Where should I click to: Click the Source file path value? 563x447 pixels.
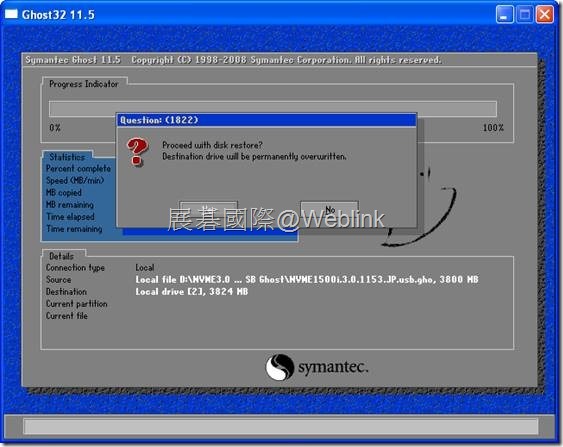(307, 279)
